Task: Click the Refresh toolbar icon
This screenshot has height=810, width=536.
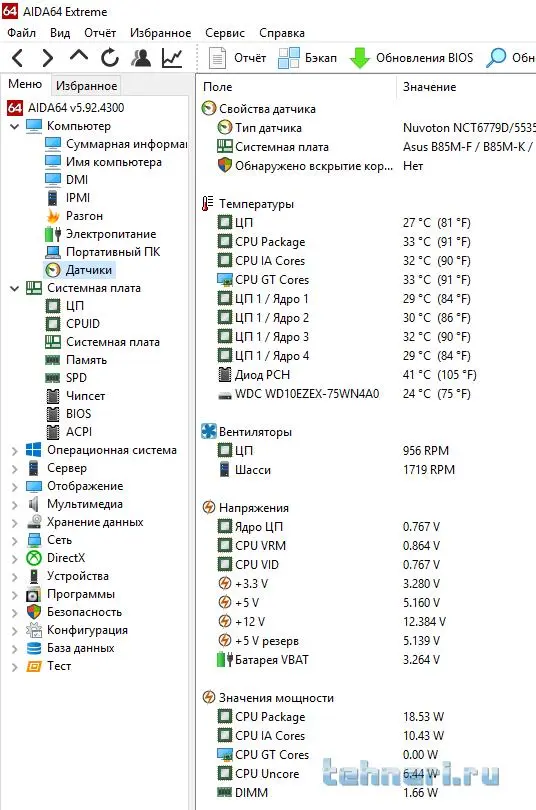Action: (109, 57)
